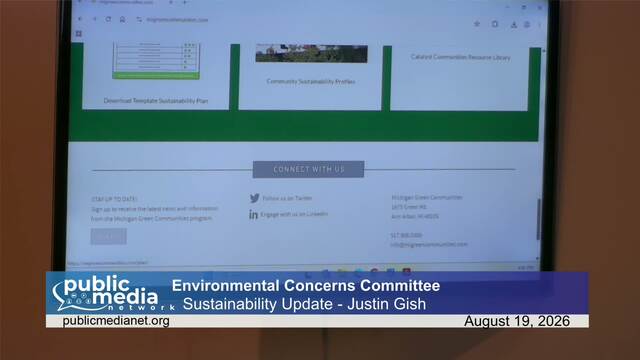Click the page vertical scrollbar thumb
This screenshot has width=640, height=360.
pyautogui.click(x=538, y=219)
